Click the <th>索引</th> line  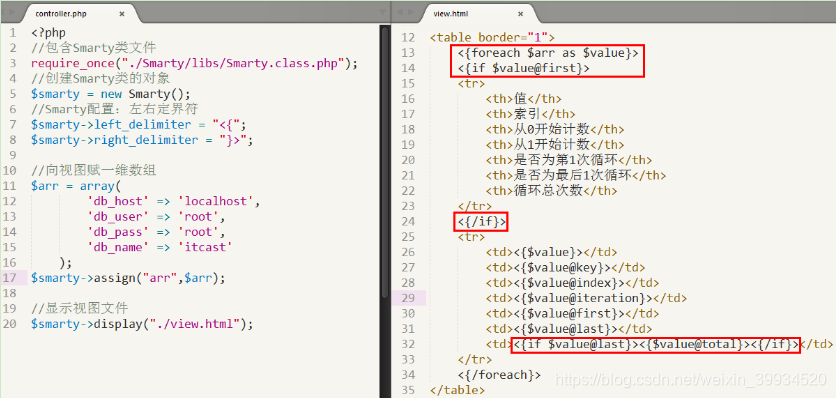click(530, 114)
